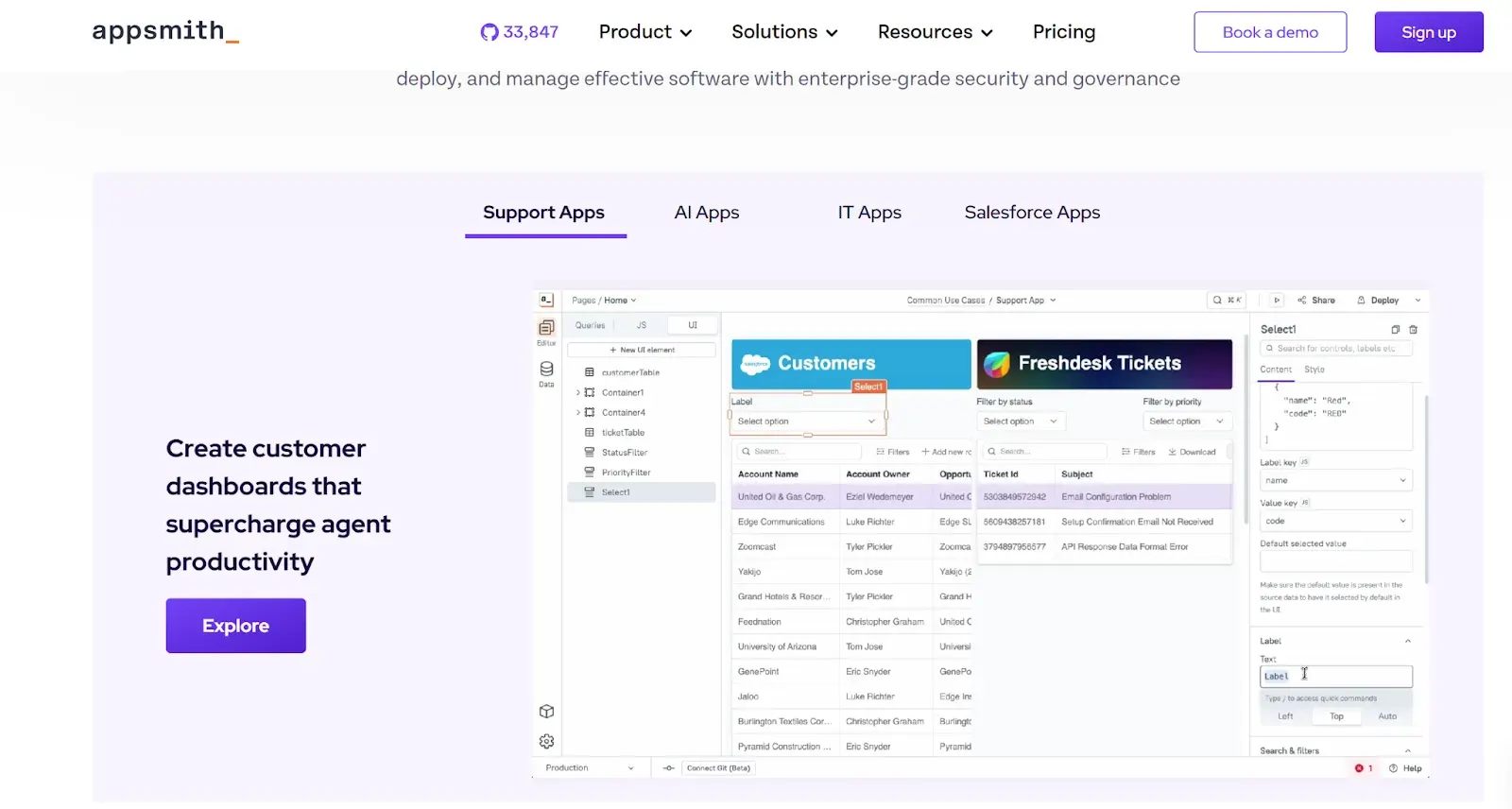Click the StatusFilter select-widget icon in the tree
The image size is (1512, 809).
(x=590, y=453)
